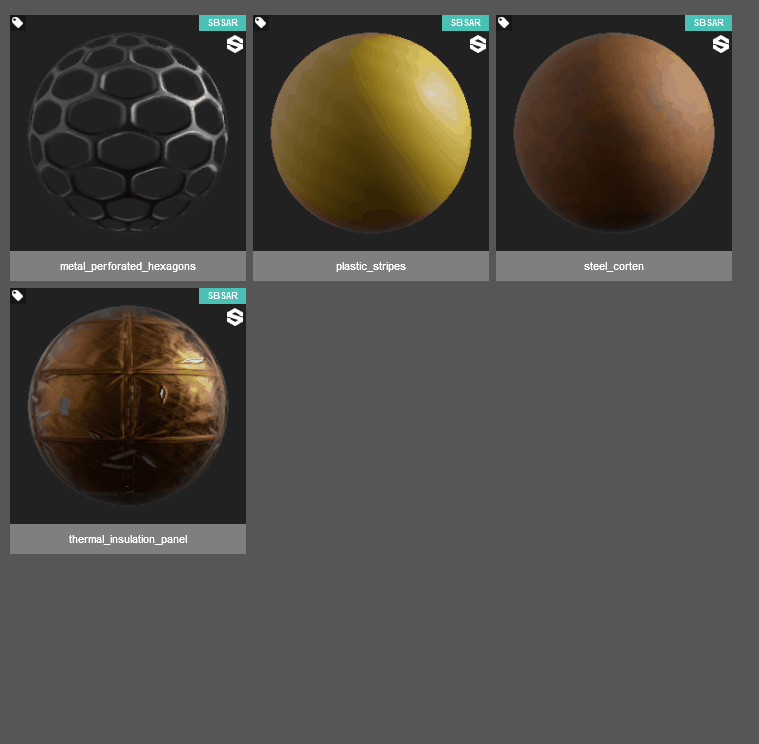
Task: Click the metal_perforated_hexagons name label
Action: pos(128,266)
